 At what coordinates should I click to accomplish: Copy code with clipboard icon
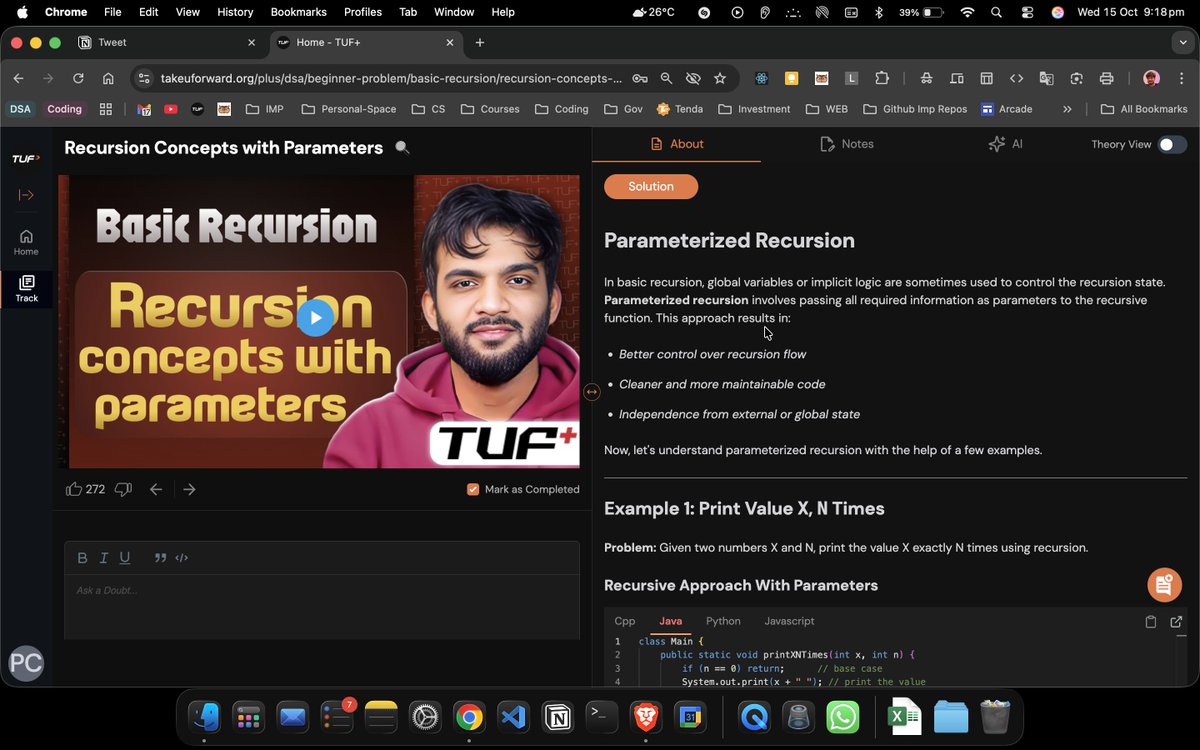(x=1151, y=622)
